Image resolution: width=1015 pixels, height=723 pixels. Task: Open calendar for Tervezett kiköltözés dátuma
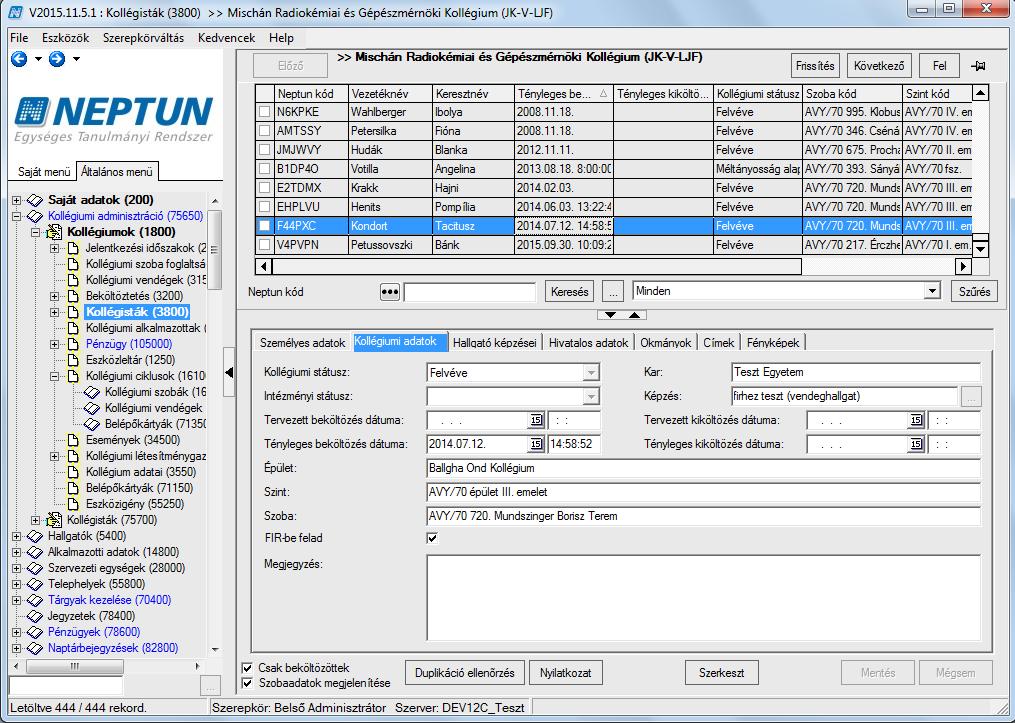(915, 420)
